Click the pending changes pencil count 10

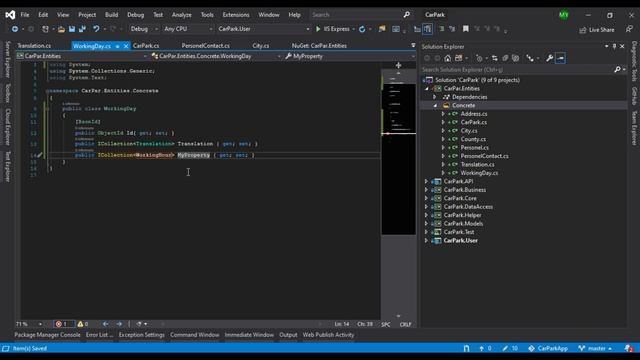(510, 349)
